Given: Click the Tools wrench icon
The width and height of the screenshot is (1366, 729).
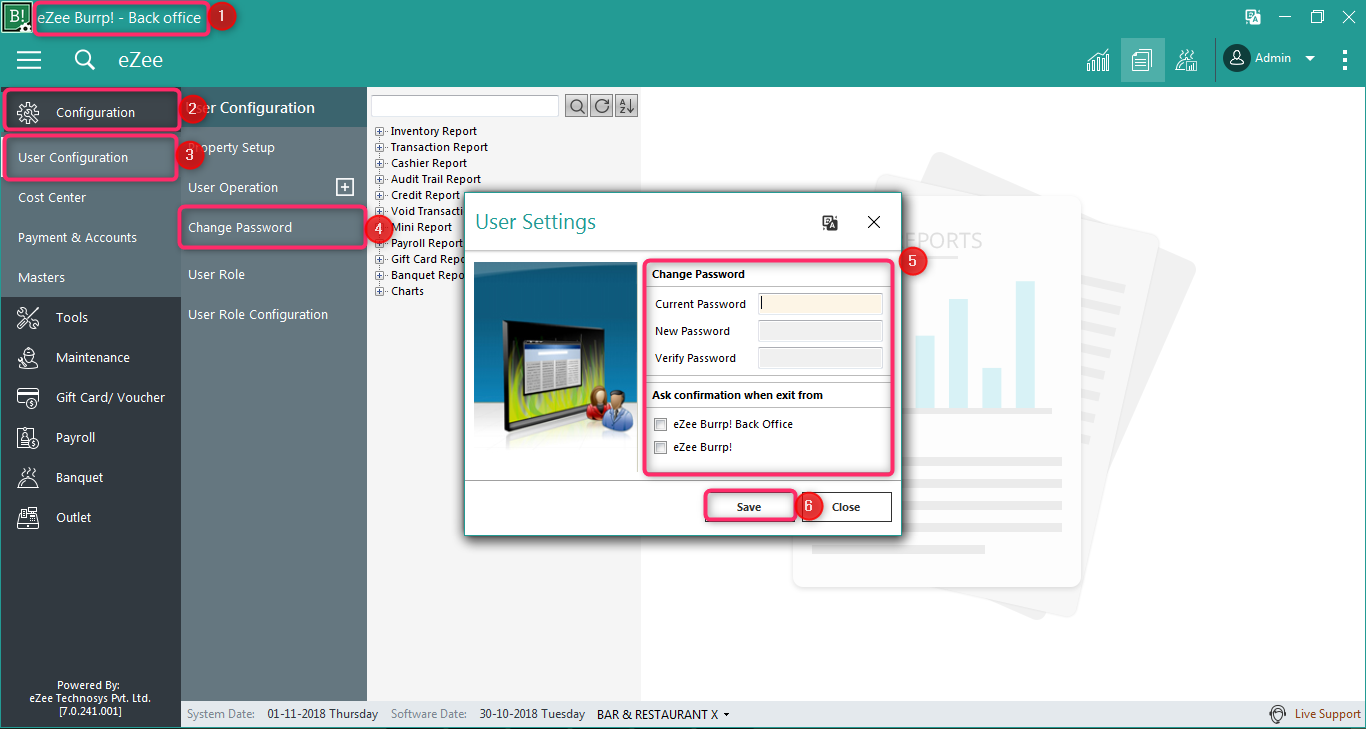Looking at the screenshot, I should point(28,317).
